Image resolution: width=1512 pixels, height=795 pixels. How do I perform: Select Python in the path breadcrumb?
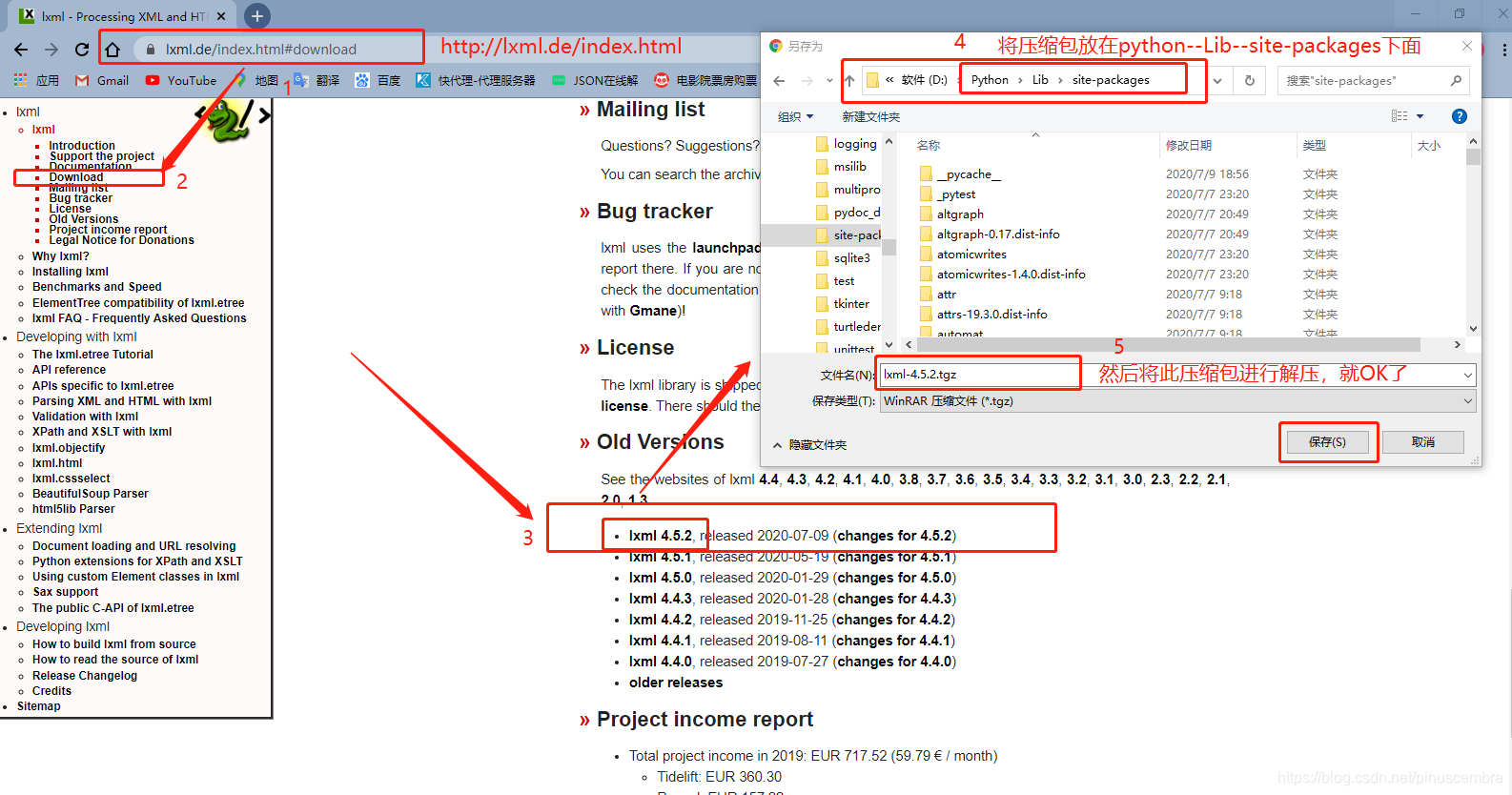[x=990, y=80]
